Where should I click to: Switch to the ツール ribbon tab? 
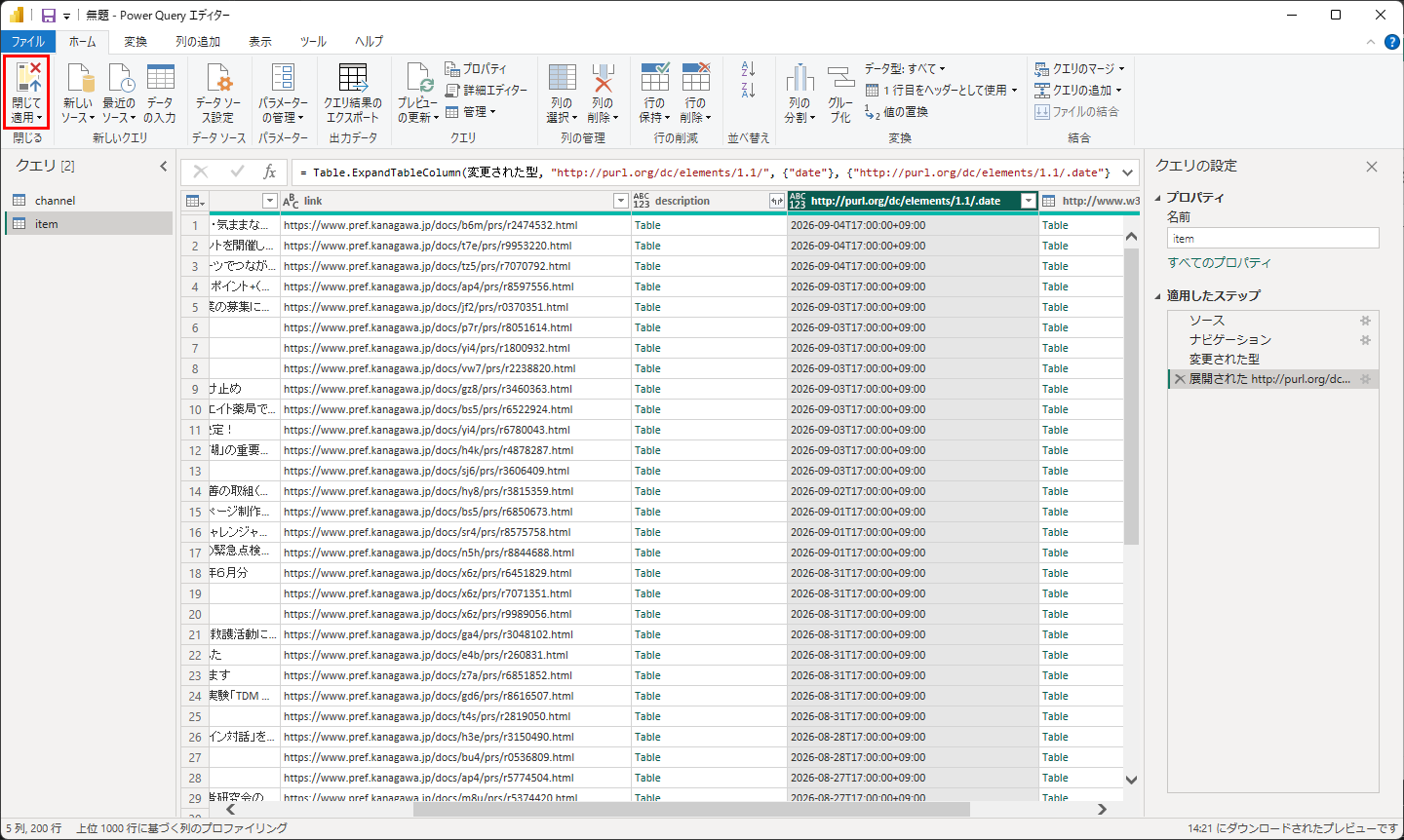point(313,42)
